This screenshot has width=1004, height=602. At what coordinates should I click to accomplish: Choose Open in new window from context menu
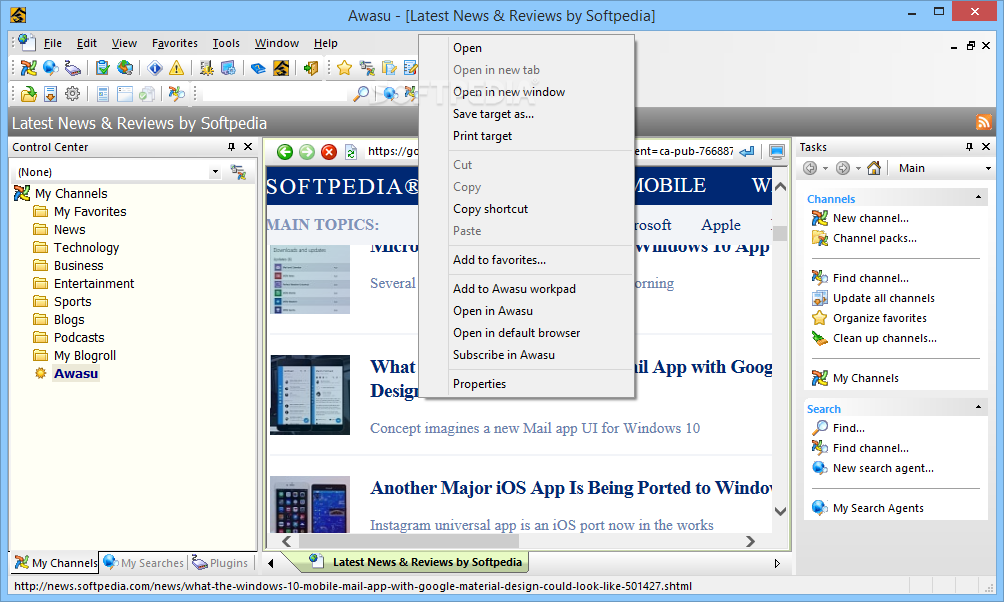coord(508,92)
